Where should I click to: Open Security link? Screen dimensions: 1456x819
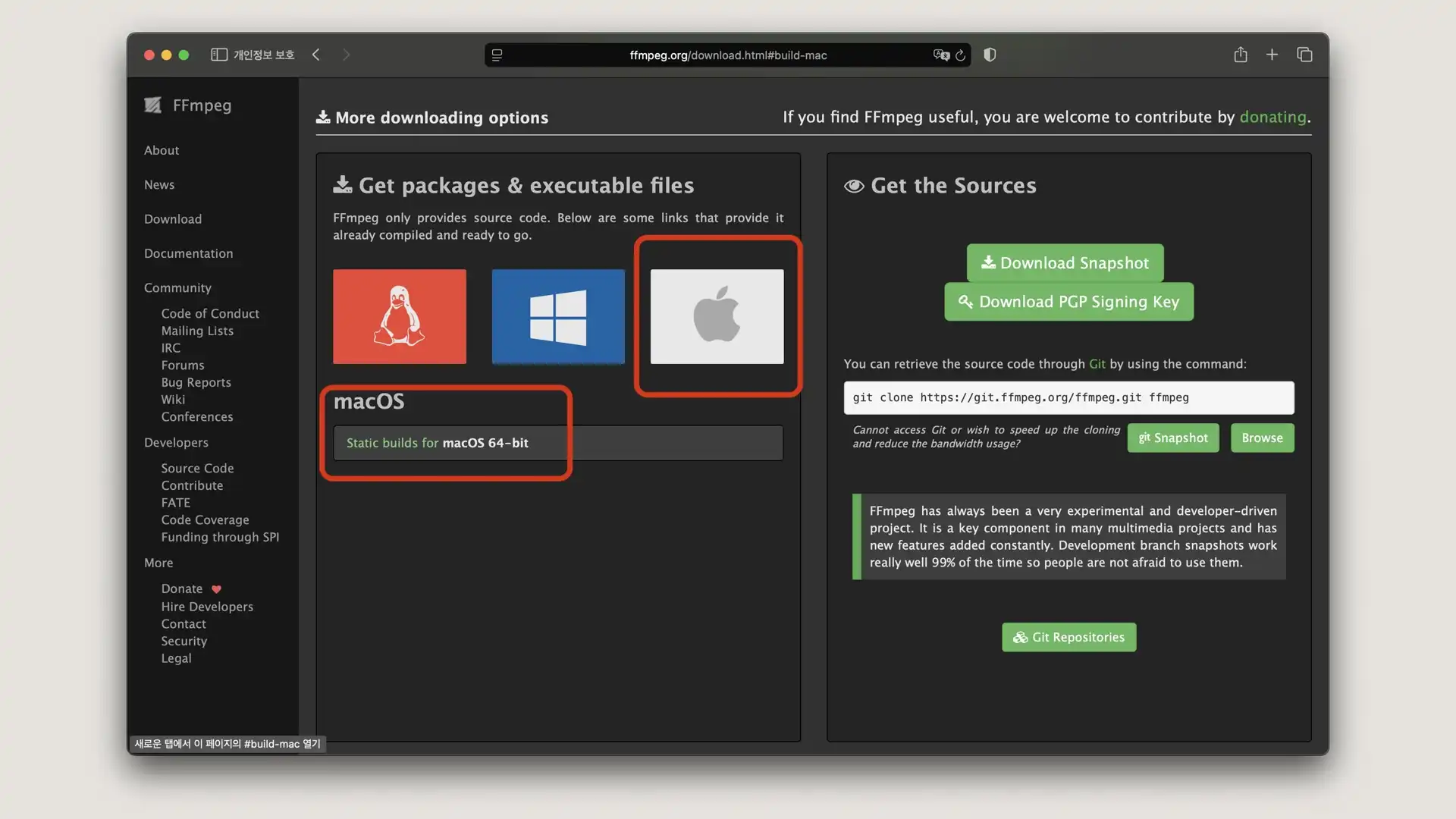pos(184,642)
